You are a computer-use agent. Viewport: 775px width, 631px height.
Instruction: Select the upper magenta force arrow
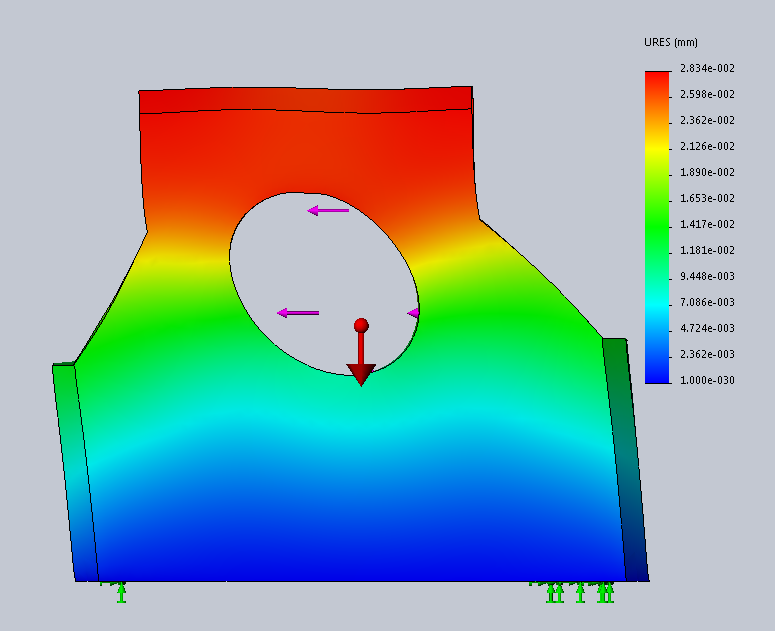(328, 210)
